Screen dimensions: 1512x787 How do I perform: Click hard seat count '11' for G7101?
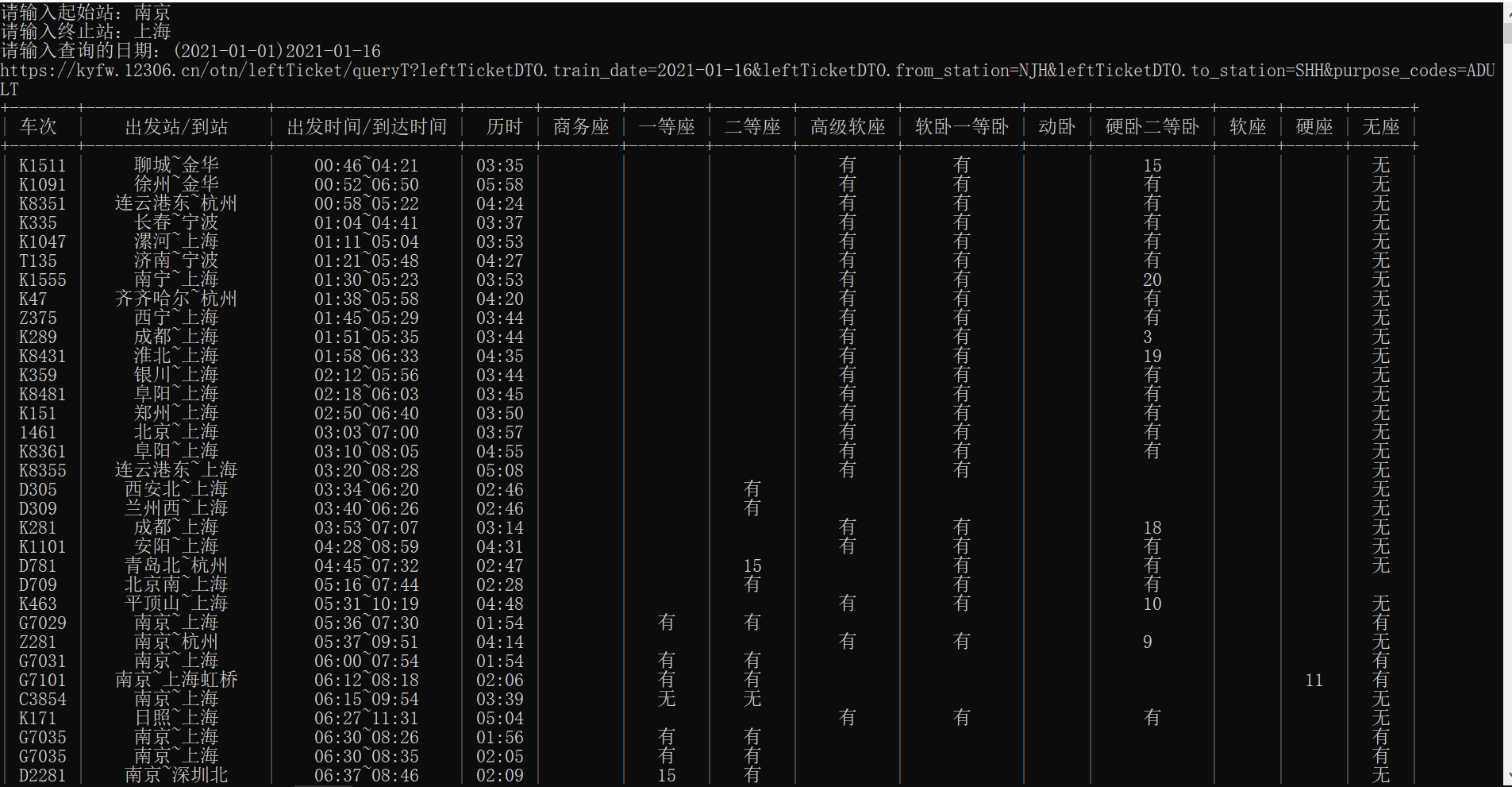(x=1314, y=680)
